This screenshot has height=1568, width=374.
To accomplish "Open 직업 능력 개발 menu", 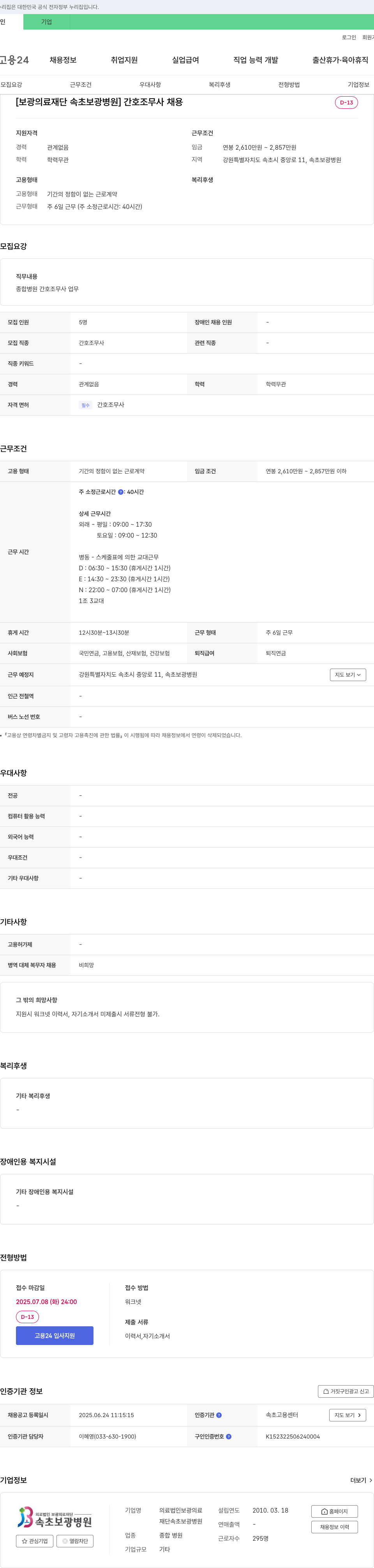I will point(256,60).
